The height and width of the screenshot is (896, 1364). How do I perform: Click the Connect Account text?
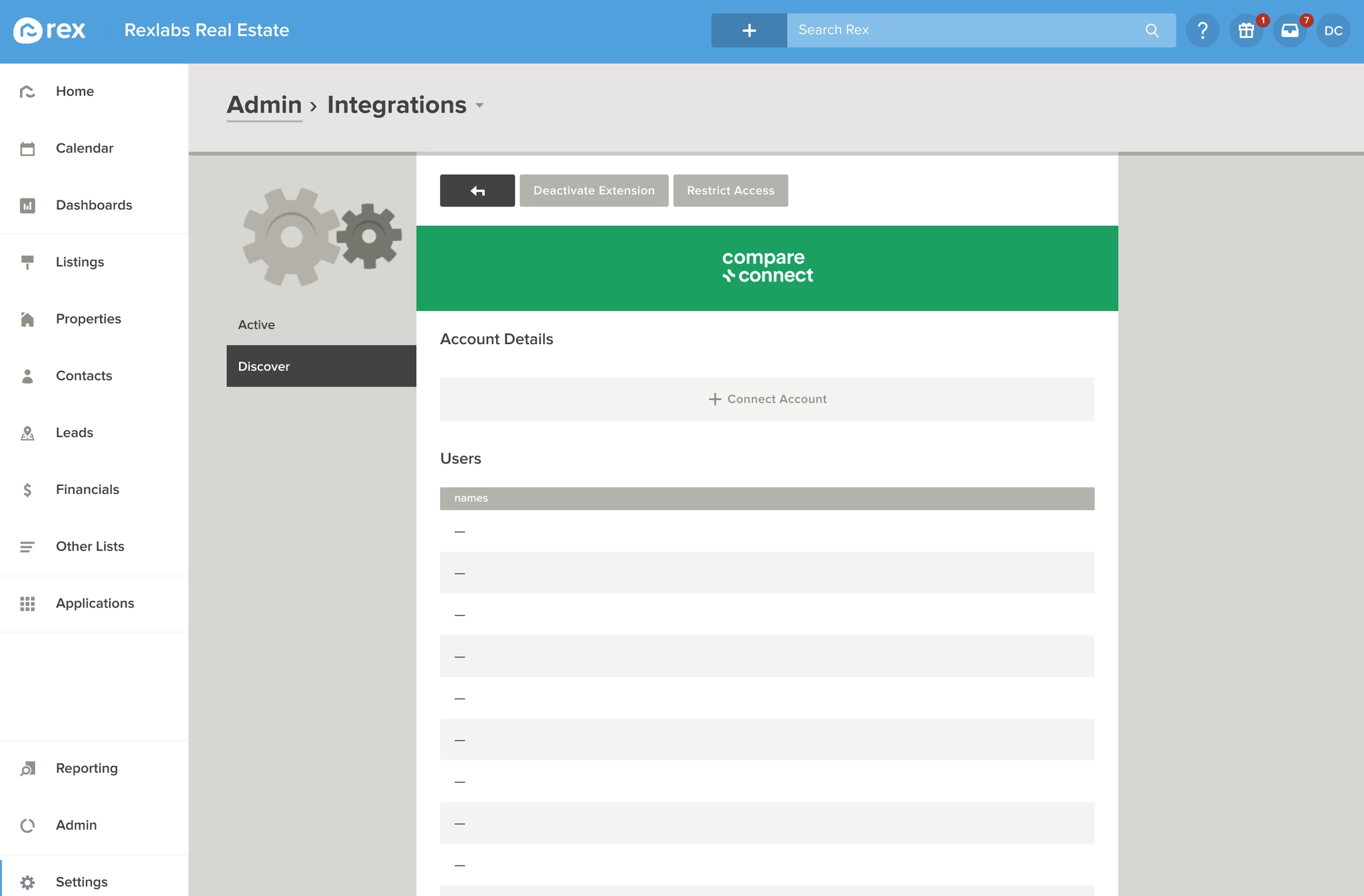[x=777, y=399]
